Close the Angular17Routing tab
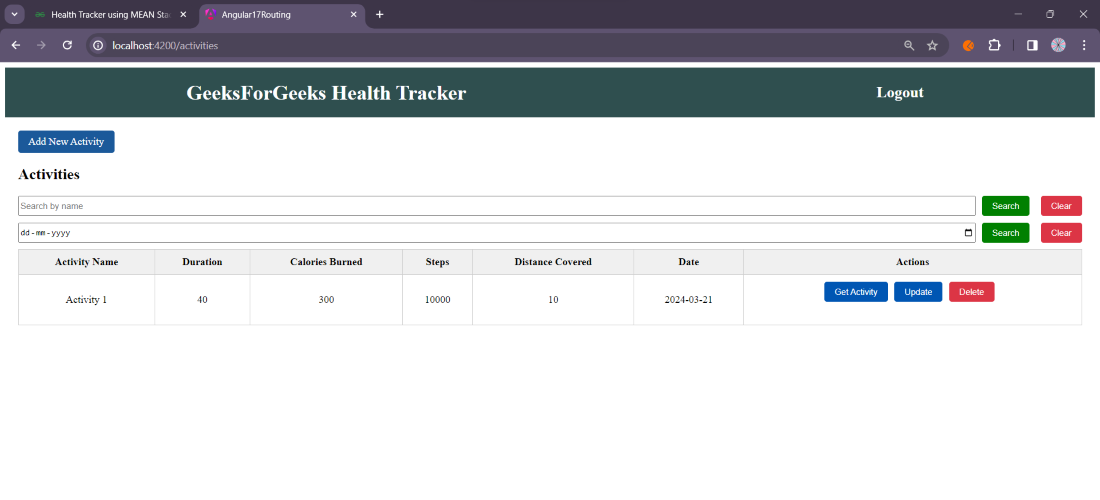Viewport: 1100px width, 500px height. pos(354,14)
